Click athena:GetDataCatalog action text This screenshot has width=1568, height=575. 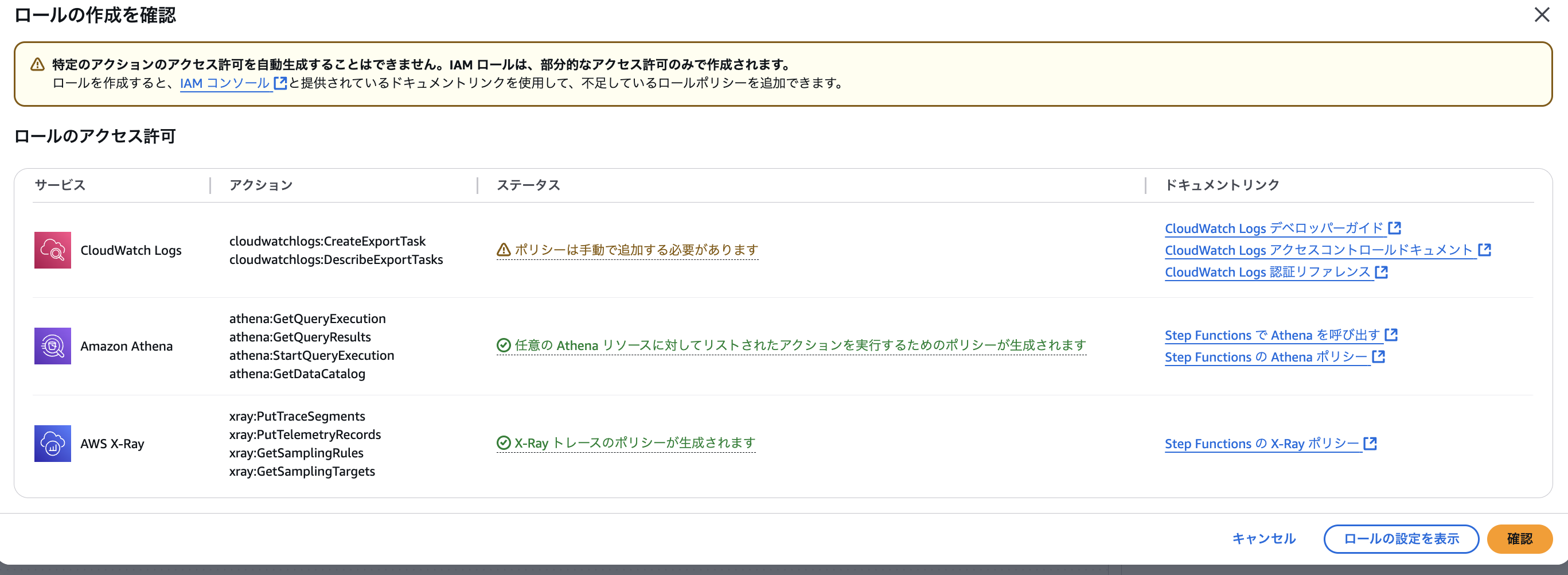297,374
